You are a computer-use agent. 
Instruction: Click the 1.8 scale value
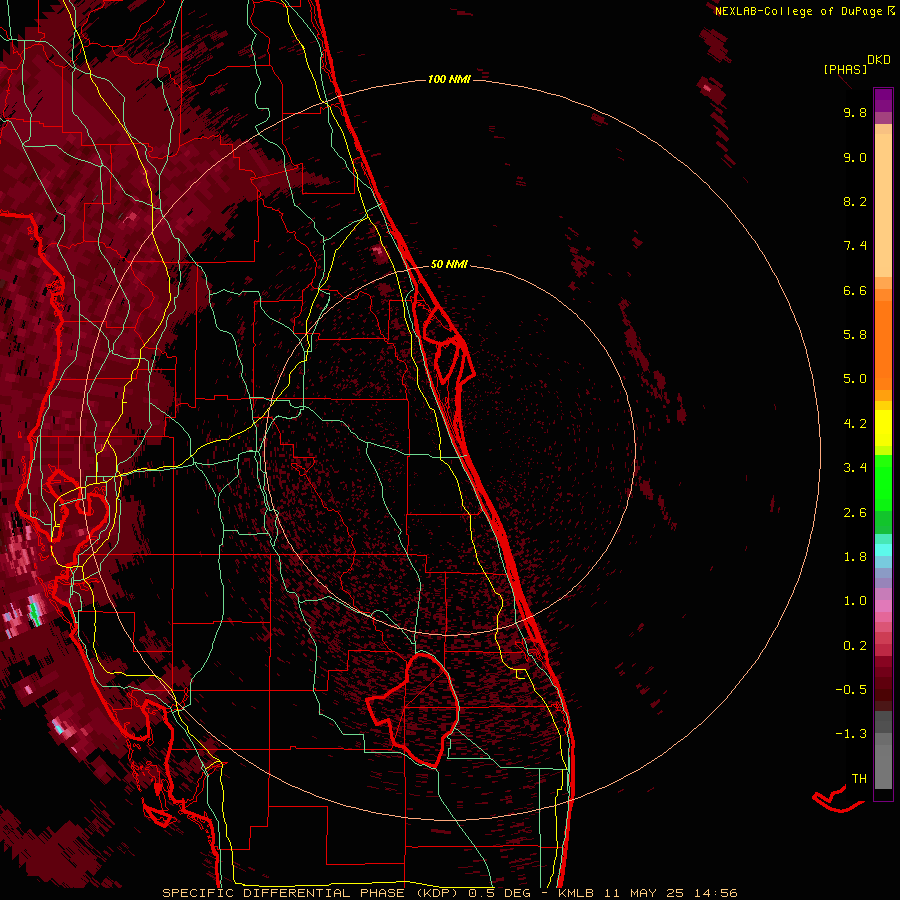(855, 557)
